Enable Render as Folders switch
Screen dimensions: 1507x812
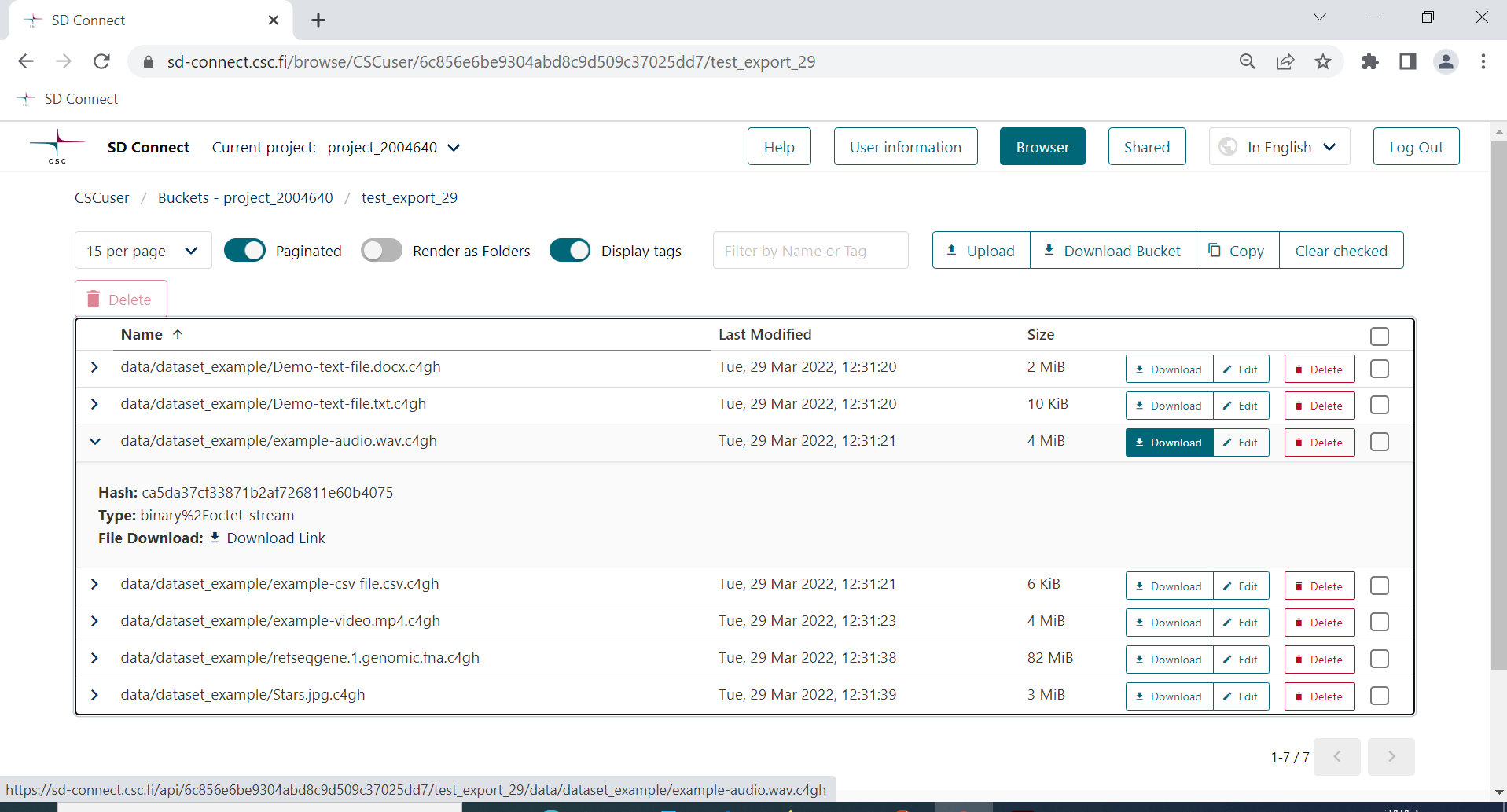(x=381, y=251)
